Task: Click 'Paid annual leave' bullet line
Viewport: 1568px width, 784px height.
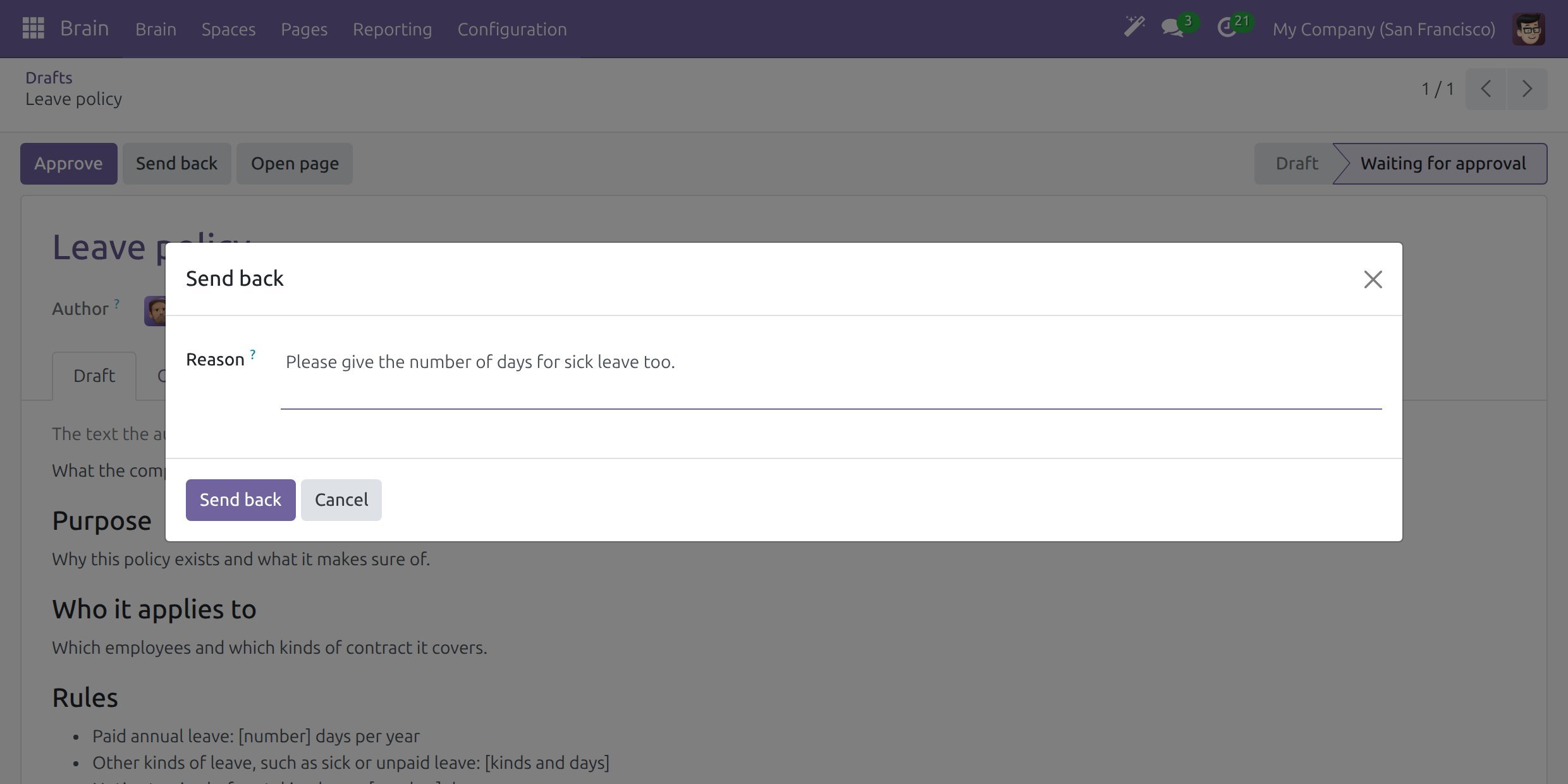Action: point(255,737)
